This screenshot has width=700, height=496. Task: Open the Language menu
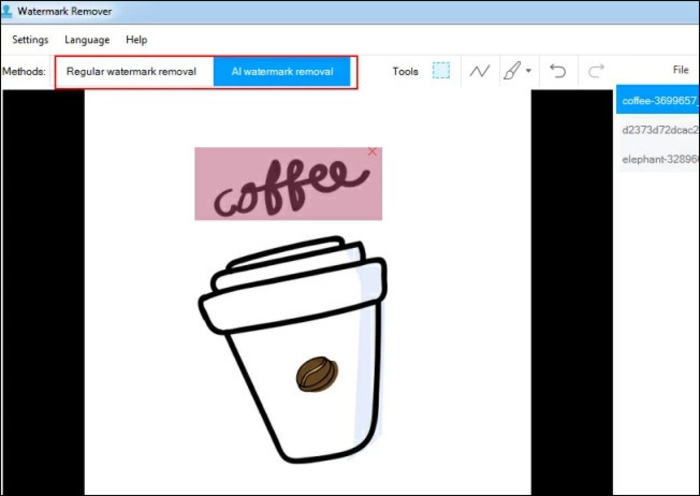(x=87, y=40)
